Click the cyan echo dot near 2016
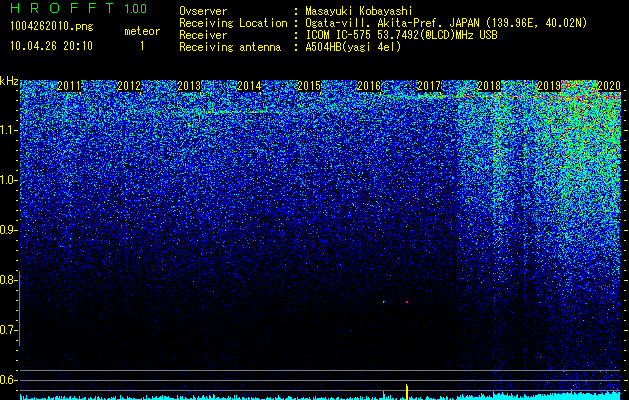The width and height of the screenshot is (629, 400). (383, 302)
